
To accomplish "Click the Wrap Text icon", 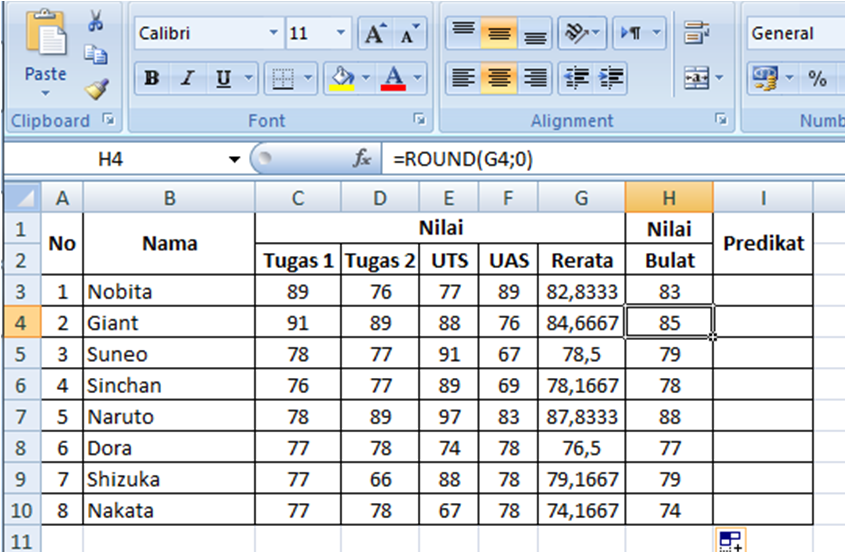I will (x=697, y=33).
